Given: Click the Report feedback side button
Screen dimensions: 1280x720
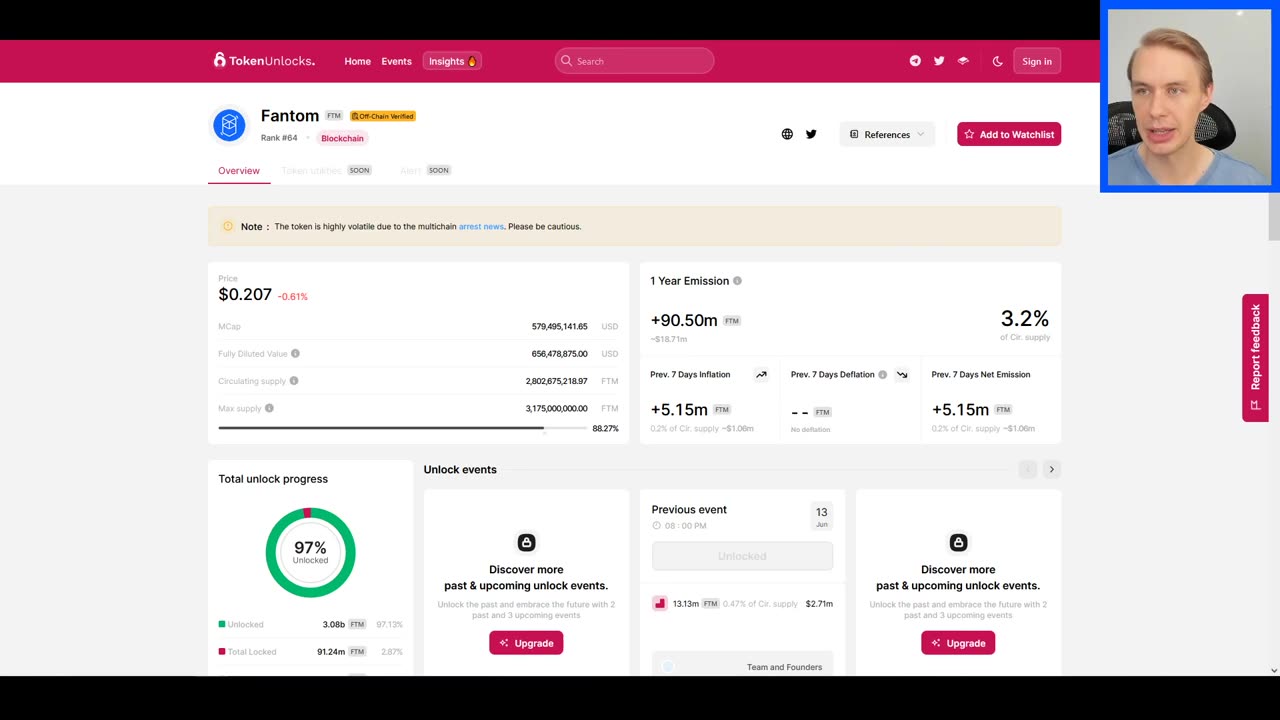Looking at the screenshot, I should click(x=1255, y=358).
